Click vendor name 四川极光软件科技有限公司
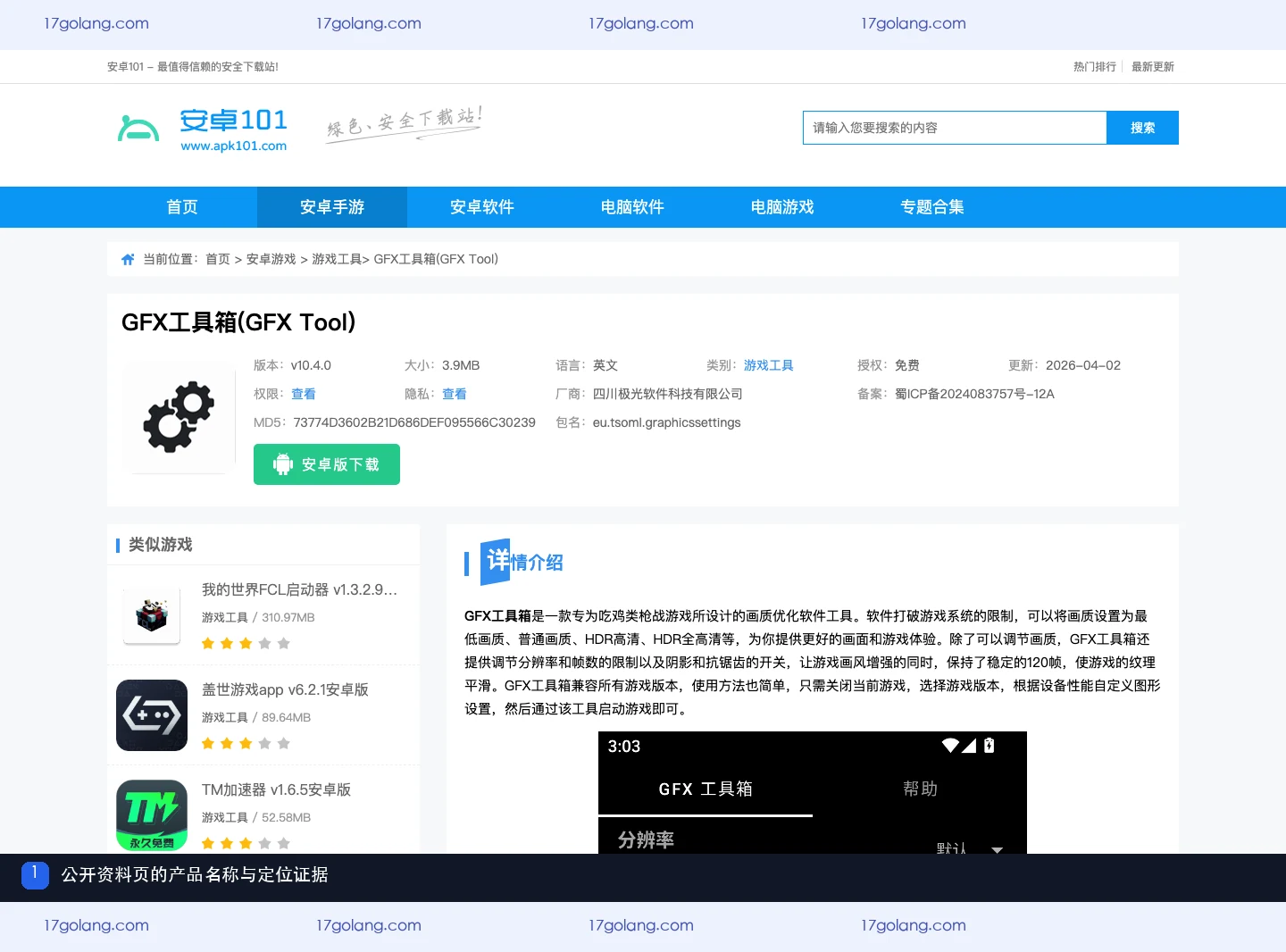1286x952 pixels. [x=668, y=394]
